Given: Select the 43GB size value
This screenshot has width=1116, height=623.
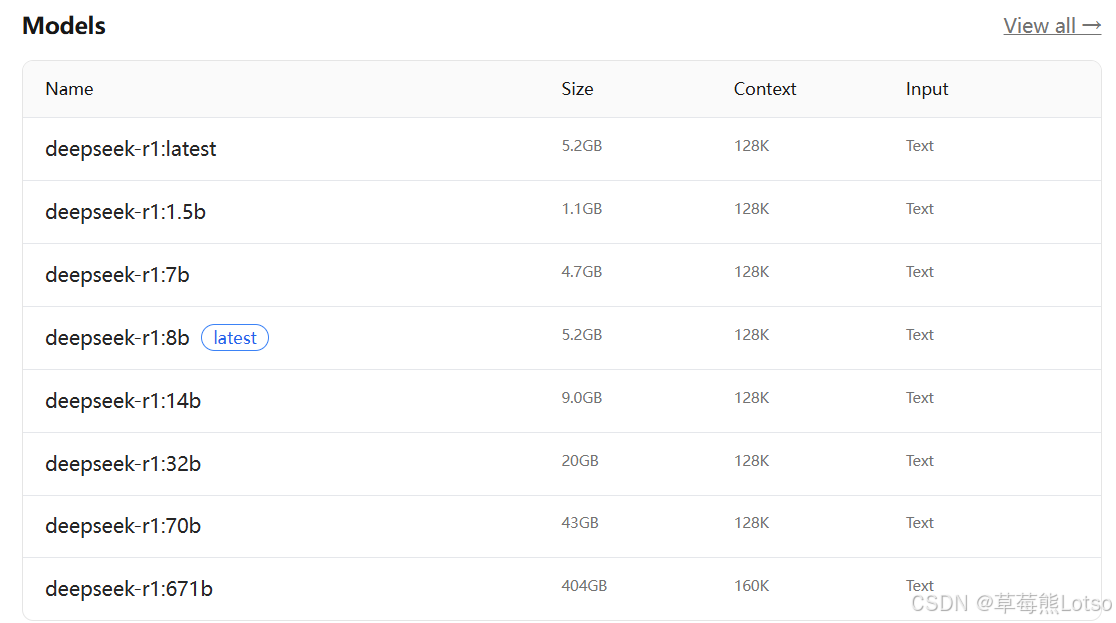Looking at the screenshot, I should (579, 523).
